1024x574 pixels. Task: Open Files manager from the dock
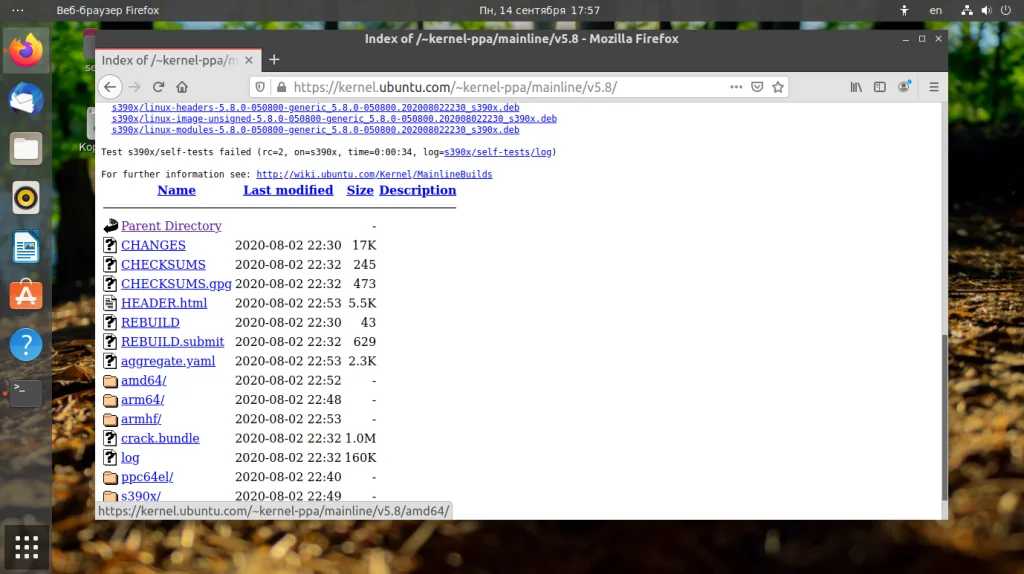[26, 149]
